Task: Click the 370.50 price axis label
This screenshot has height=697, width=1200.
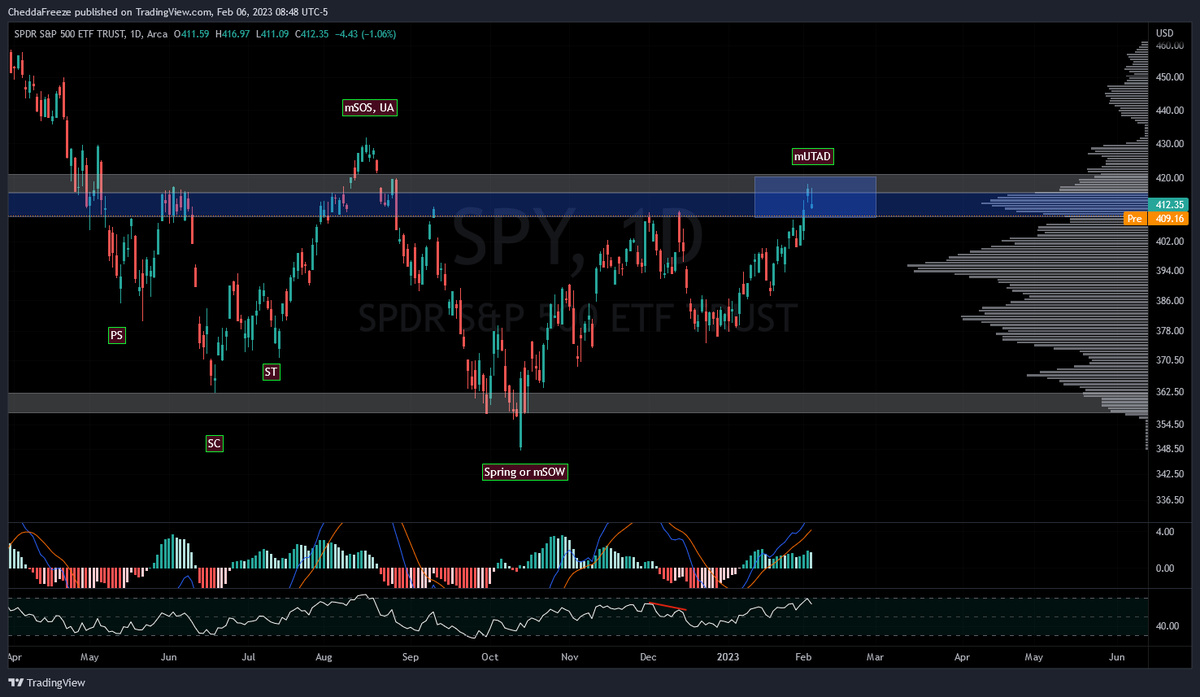Action: point(1169,360)
